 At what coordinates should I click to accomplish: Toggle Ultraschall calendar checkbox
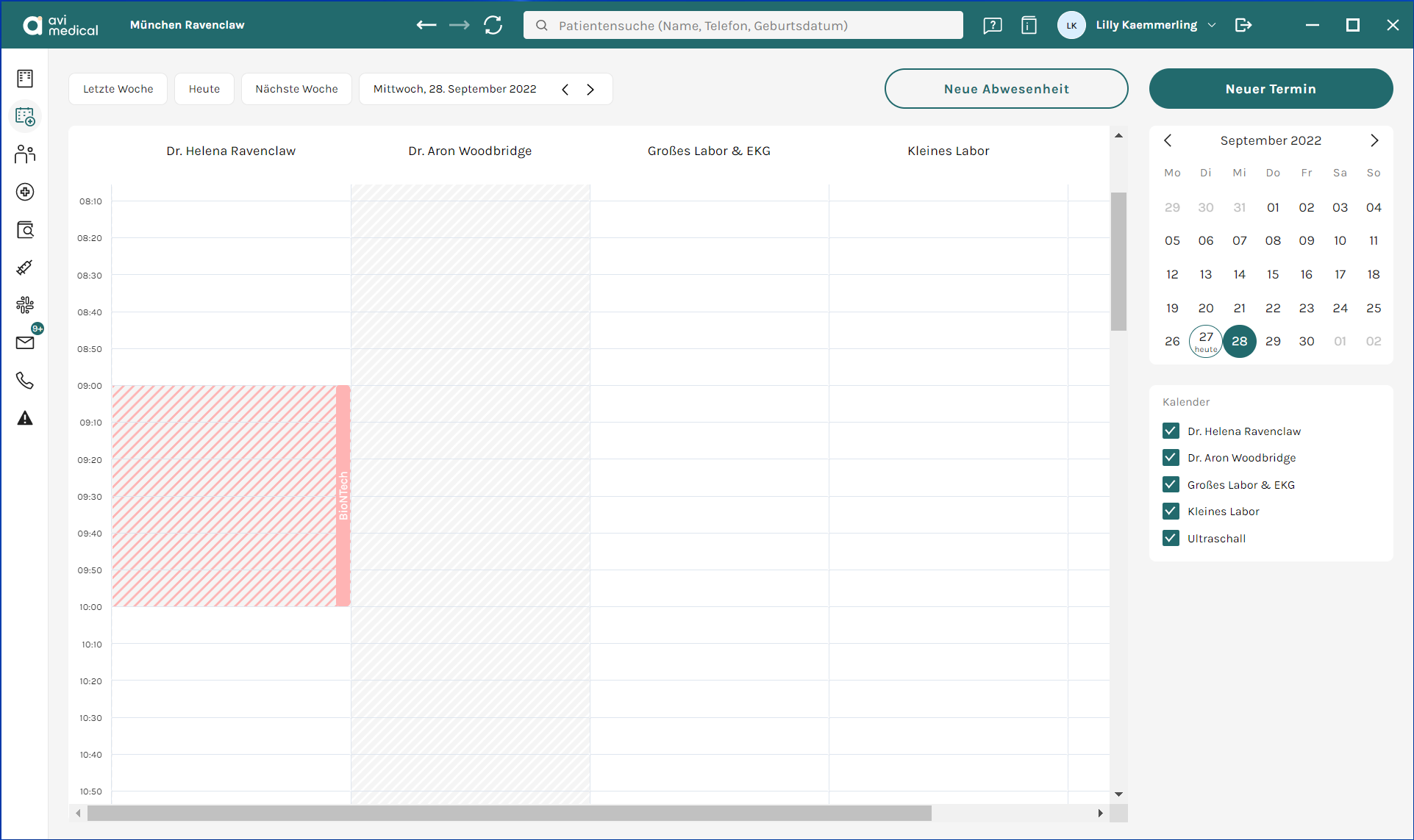tap(1171, 538)
